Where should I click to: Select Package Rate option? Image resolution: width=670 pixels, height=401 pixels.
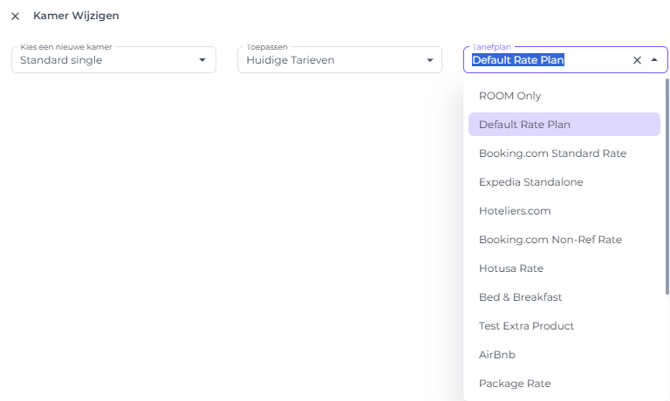pos(514,383)
